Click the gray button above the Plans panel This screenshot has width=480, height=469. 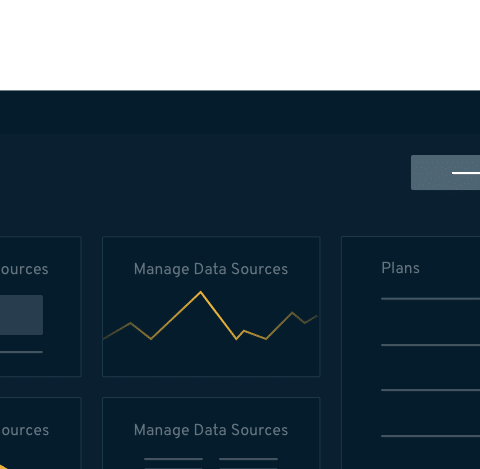click(445, 173)
